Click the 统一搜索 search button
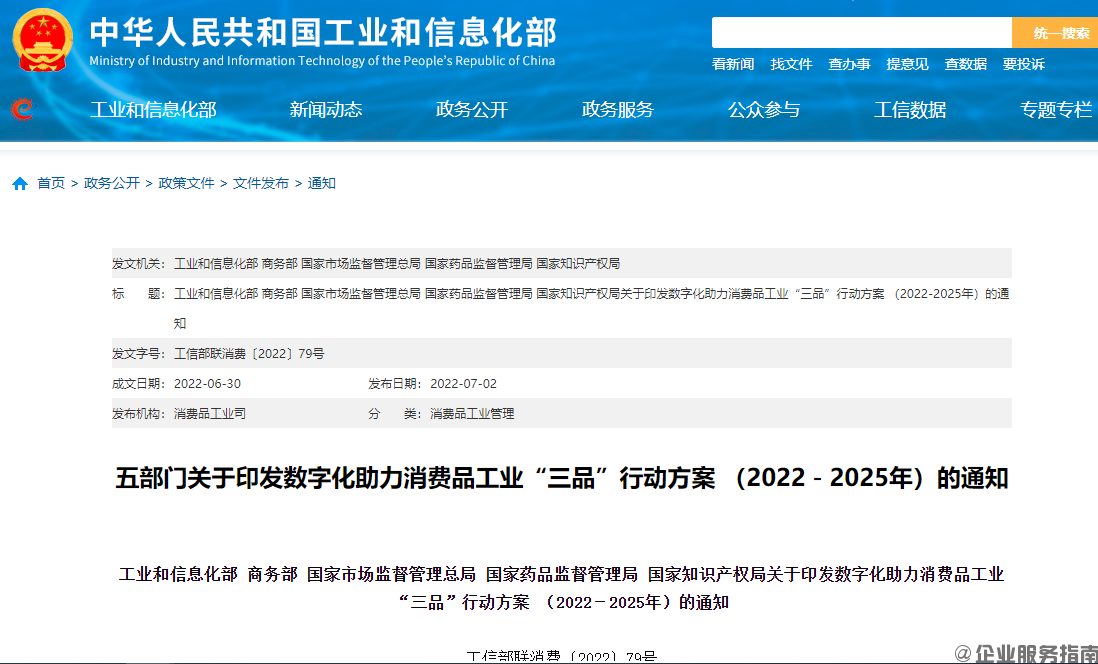This screenshot has width=1098, height=664. [x=1057, y=33]
